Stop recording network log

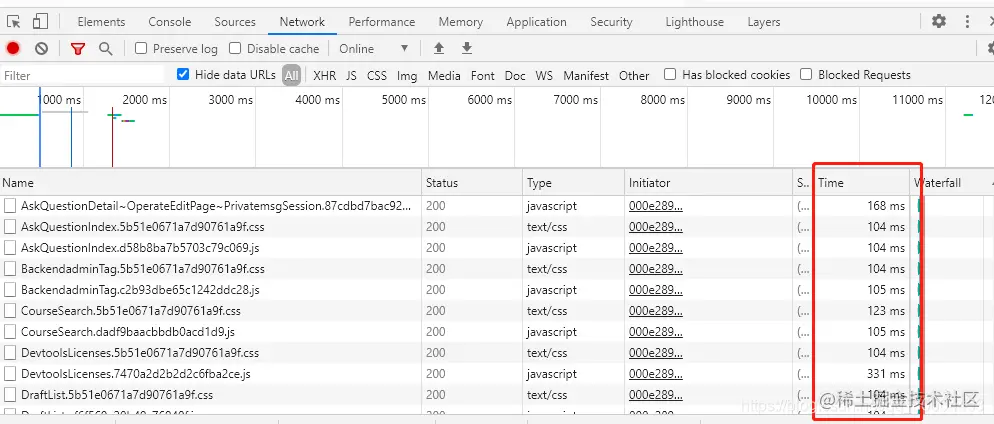[13, 48]
